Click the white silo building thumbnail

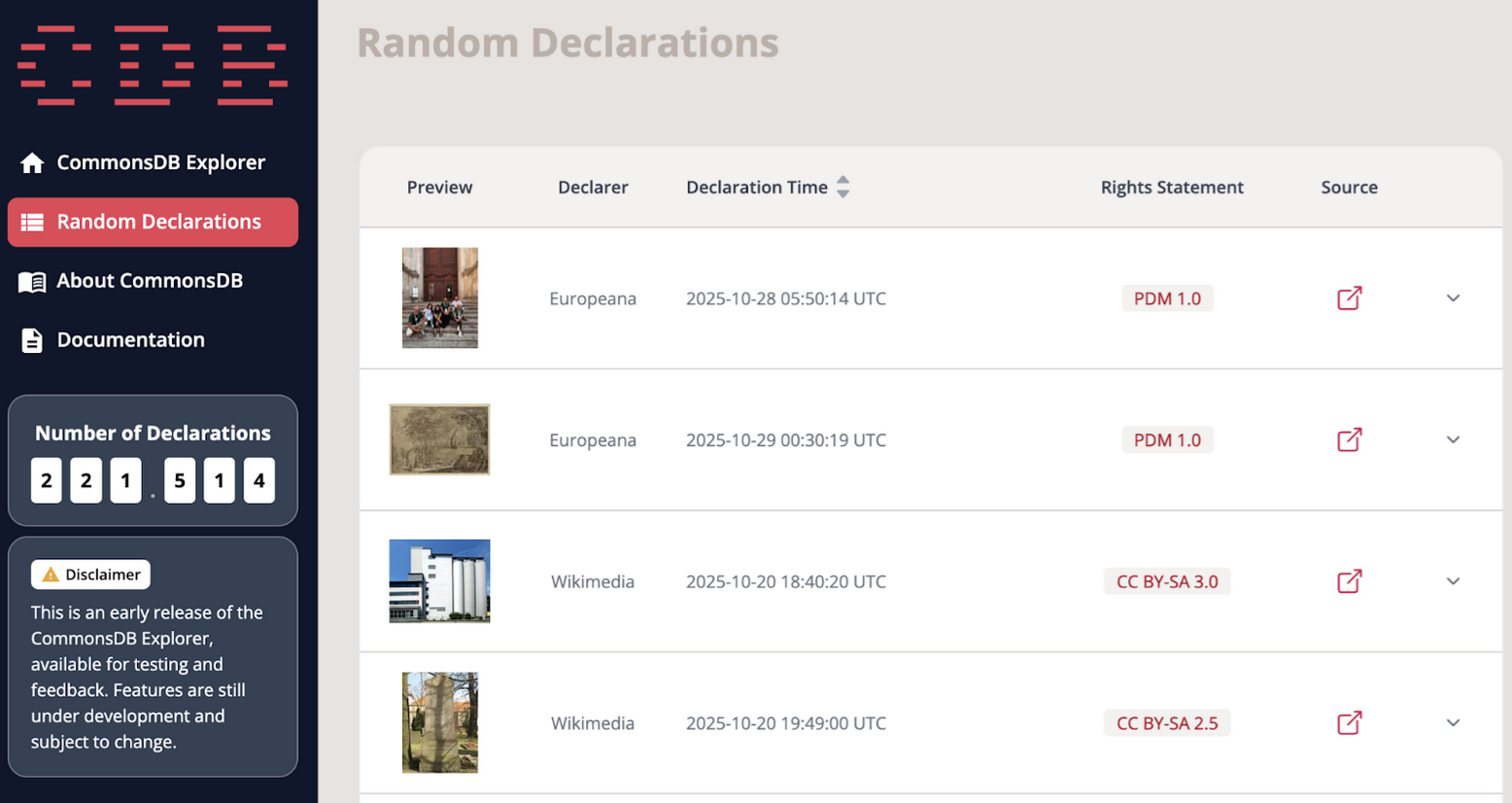pyautogui.click(x=439, y=581)
